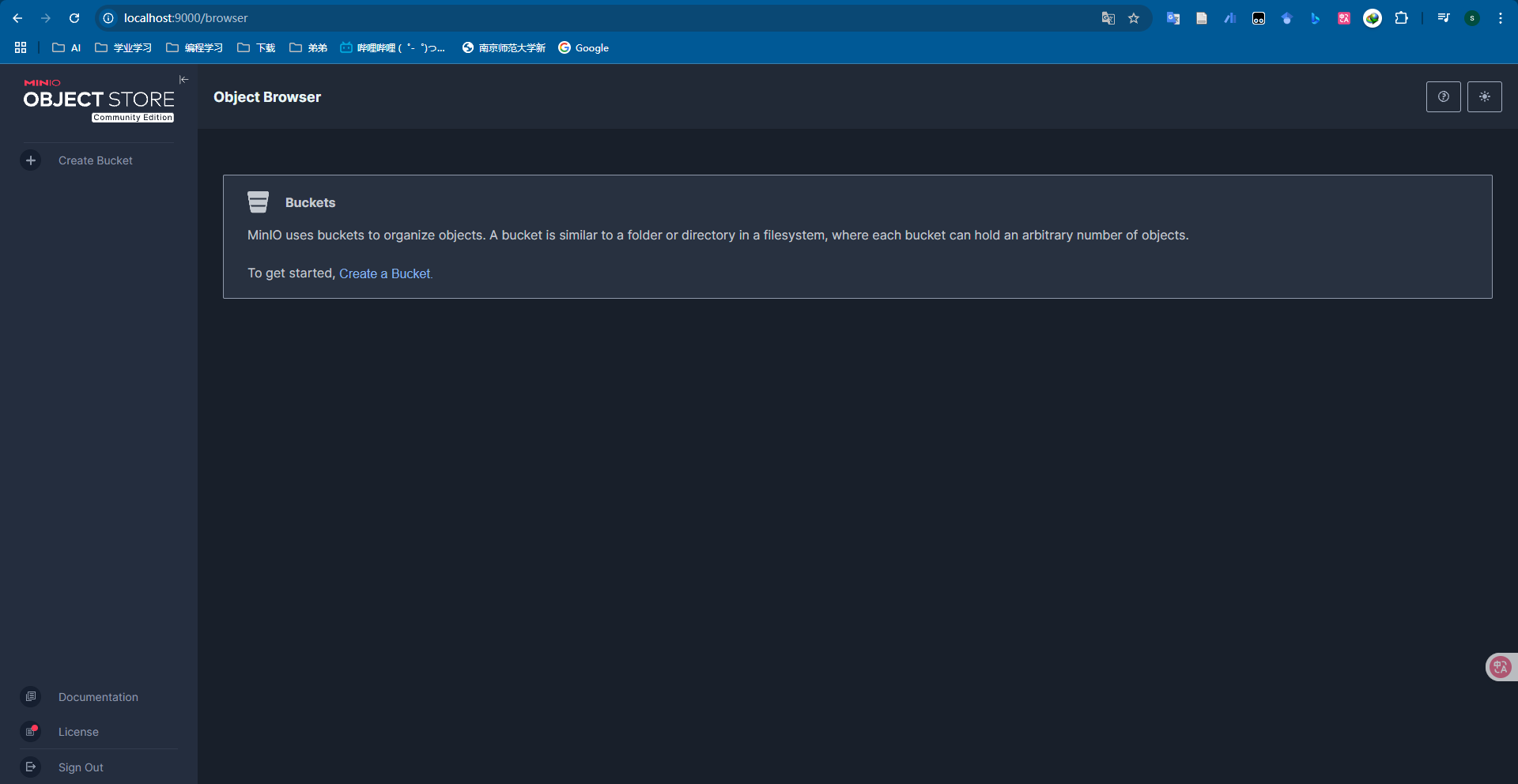Open the Google bookmark

583,48
